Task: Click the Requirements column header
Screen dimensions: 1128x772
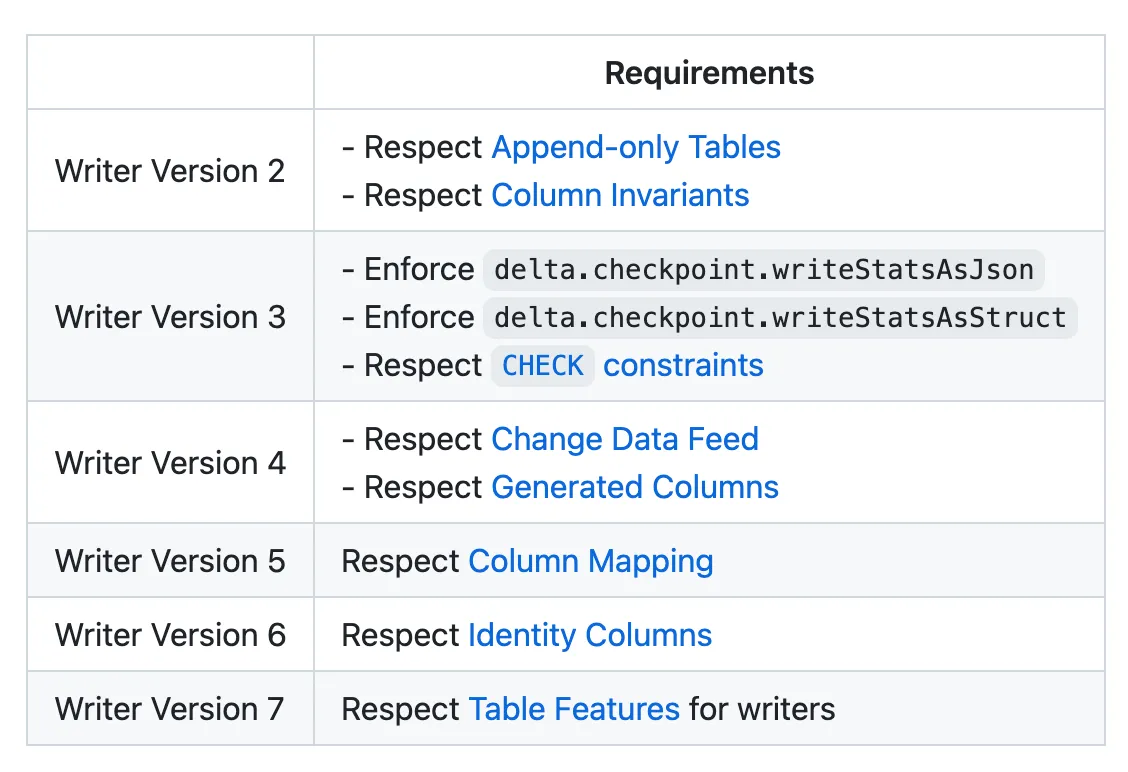Action: point(709,73)
